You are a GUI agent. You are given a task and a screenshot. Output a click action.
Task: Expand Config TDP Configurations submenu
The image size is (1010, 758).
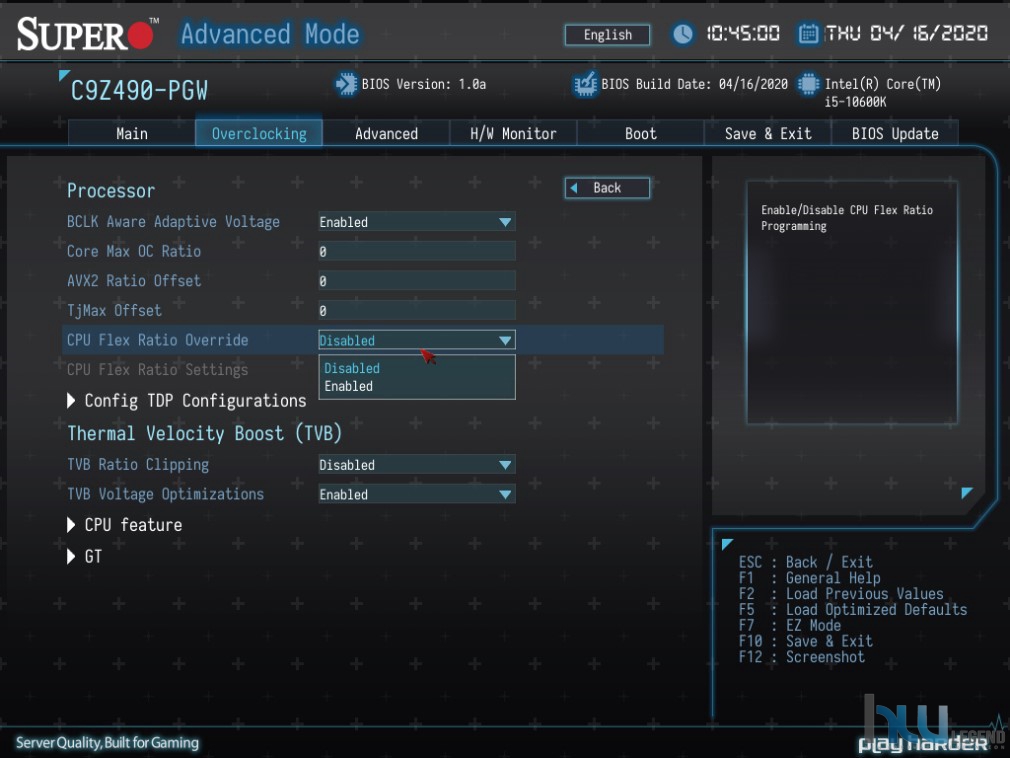(x=187, y=401)
